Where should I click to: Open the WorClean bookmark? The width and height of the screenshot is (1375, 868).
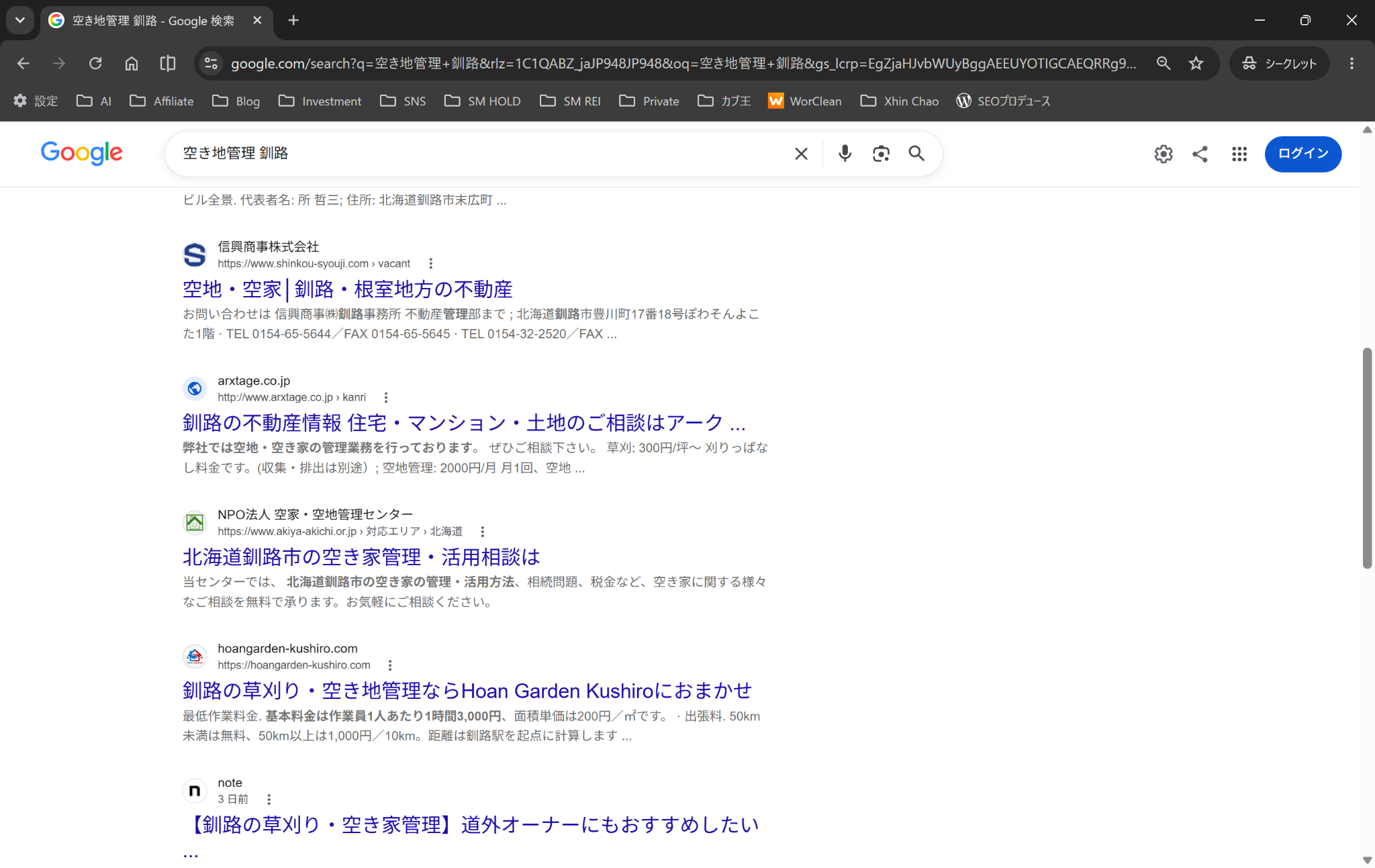tap(805, 101)
